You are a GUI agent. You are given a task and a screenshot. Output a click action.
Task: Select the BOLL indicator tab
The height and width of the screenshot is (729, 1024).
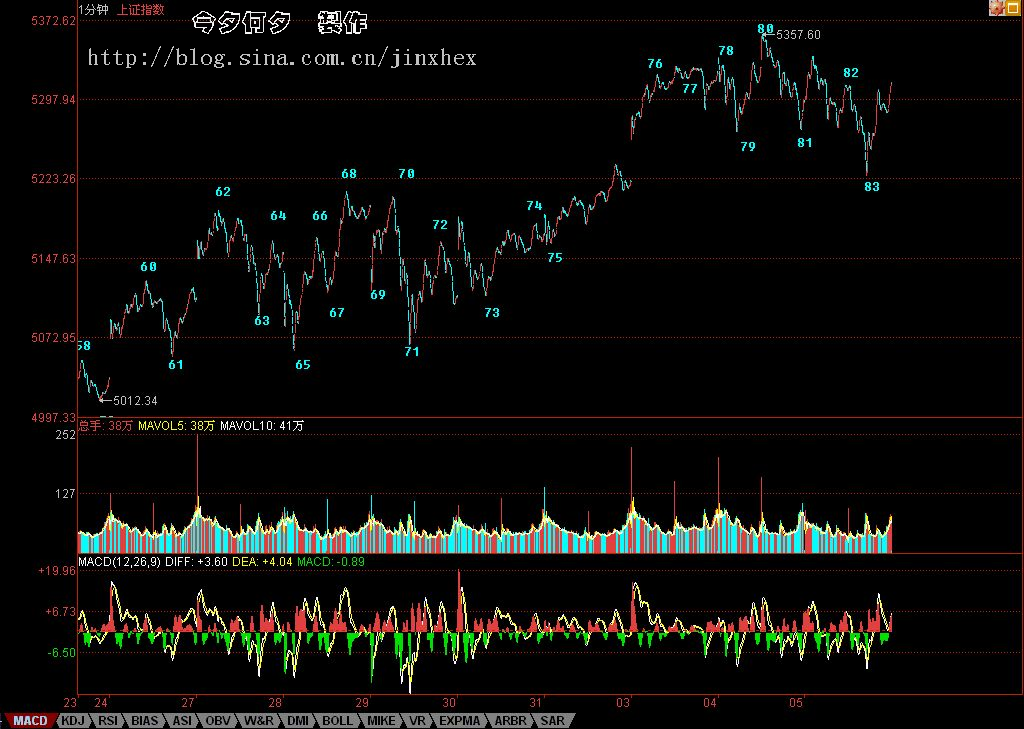click(x=337, y=720)
